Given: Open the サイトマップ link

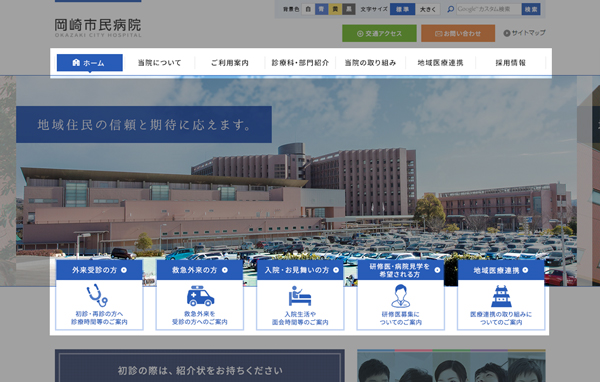Looking at the screenshot, I should [x=524, y=33].
